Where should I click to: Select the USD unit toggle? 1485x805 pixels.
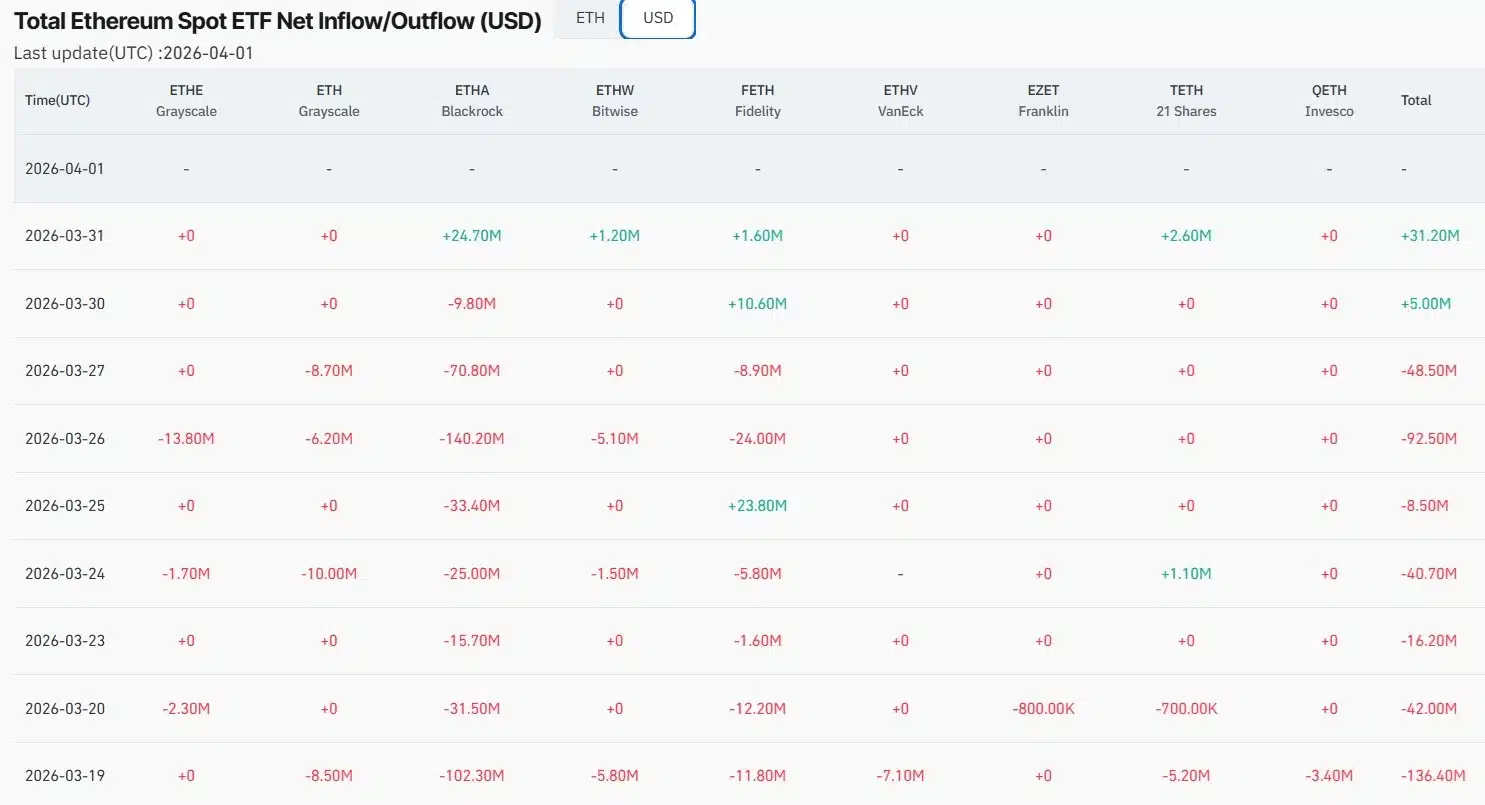click(657, 19)
